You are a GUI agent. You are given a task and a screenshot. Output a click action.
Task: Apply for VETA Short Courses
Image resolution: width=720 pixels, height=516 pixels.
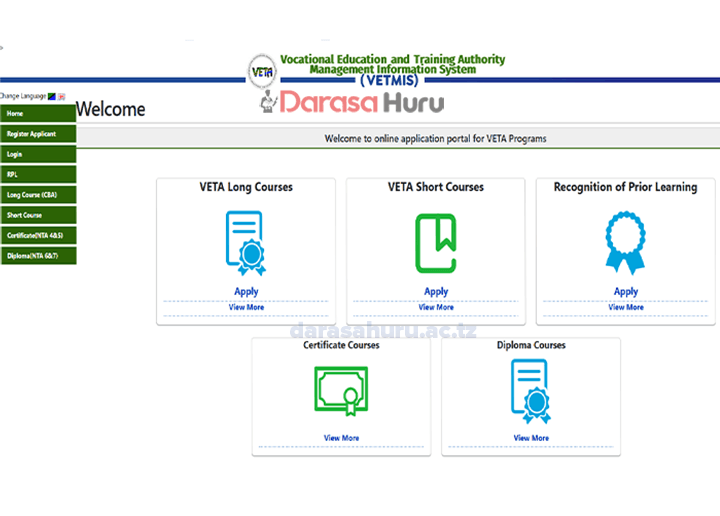pyautogui.click(x=436, y=292)
